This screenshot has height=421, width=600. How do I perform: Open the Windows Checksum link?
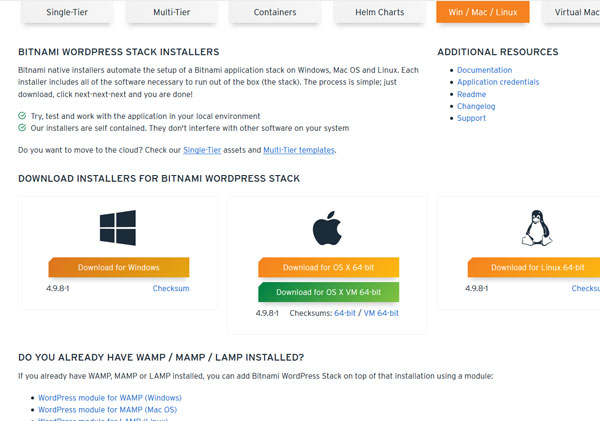pyautogui.click(x=171, y=288)
